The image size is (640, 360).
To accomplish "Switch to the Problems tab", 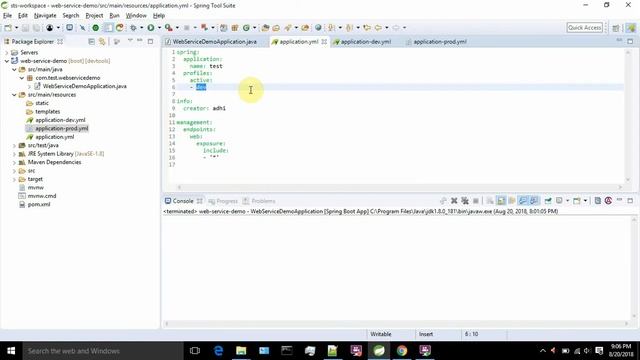I will [259, 201].
